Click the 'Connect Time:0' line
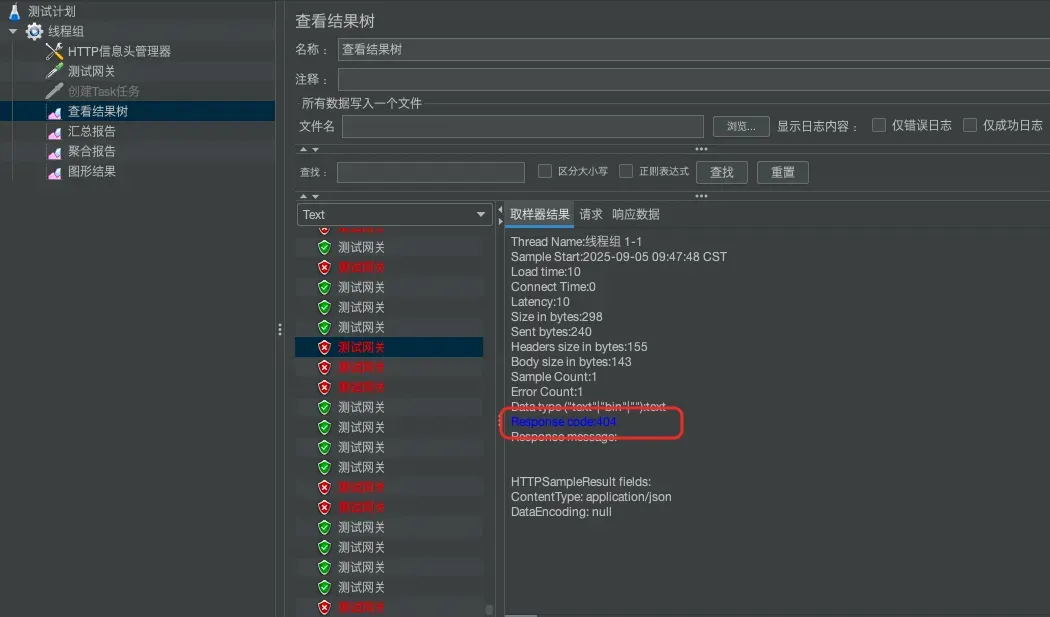 point(553,287)
